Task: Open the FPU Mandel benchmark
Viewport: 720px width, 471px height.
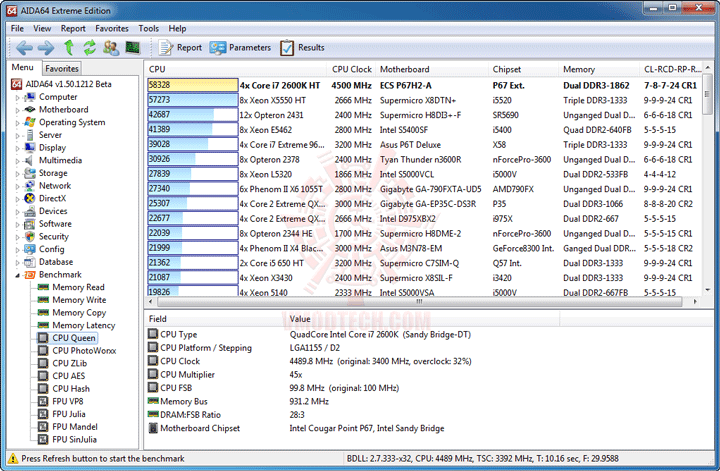Action: [x=75, y=427]
